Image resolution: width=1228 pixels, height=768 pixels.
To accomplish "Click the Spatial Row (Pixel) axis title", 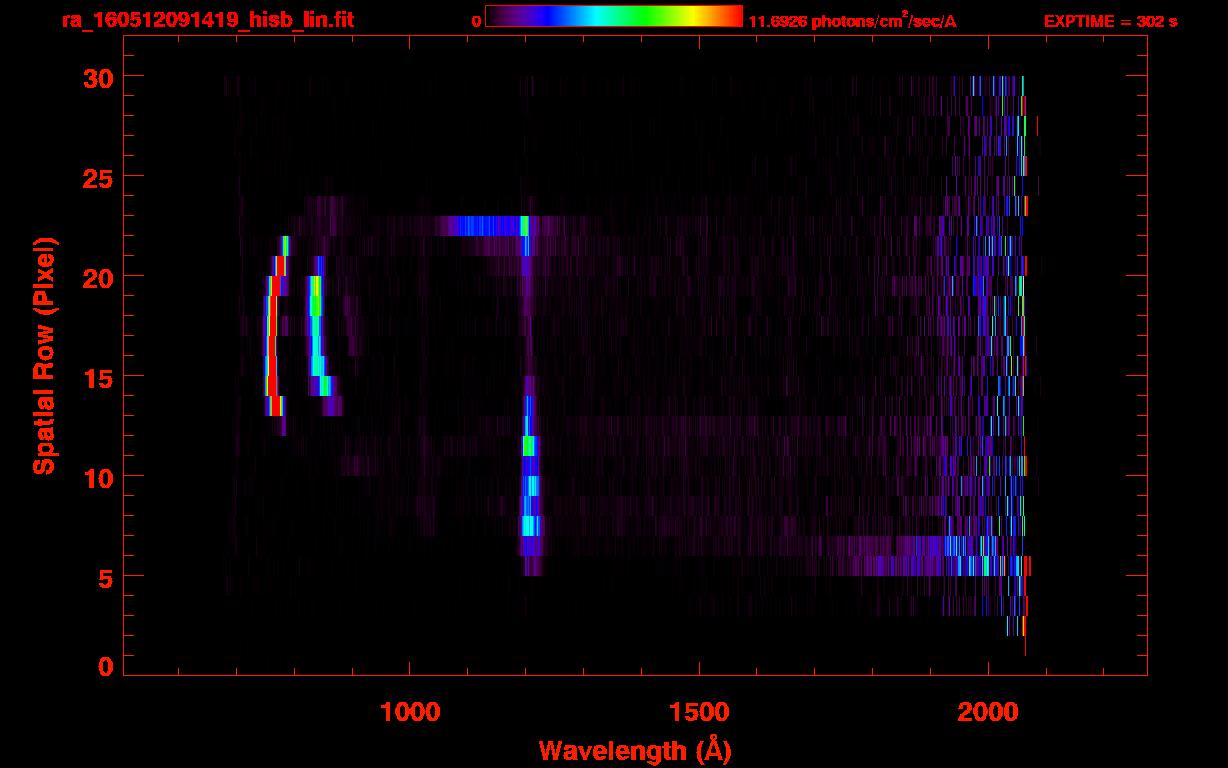I will click(x=44, y=355).
